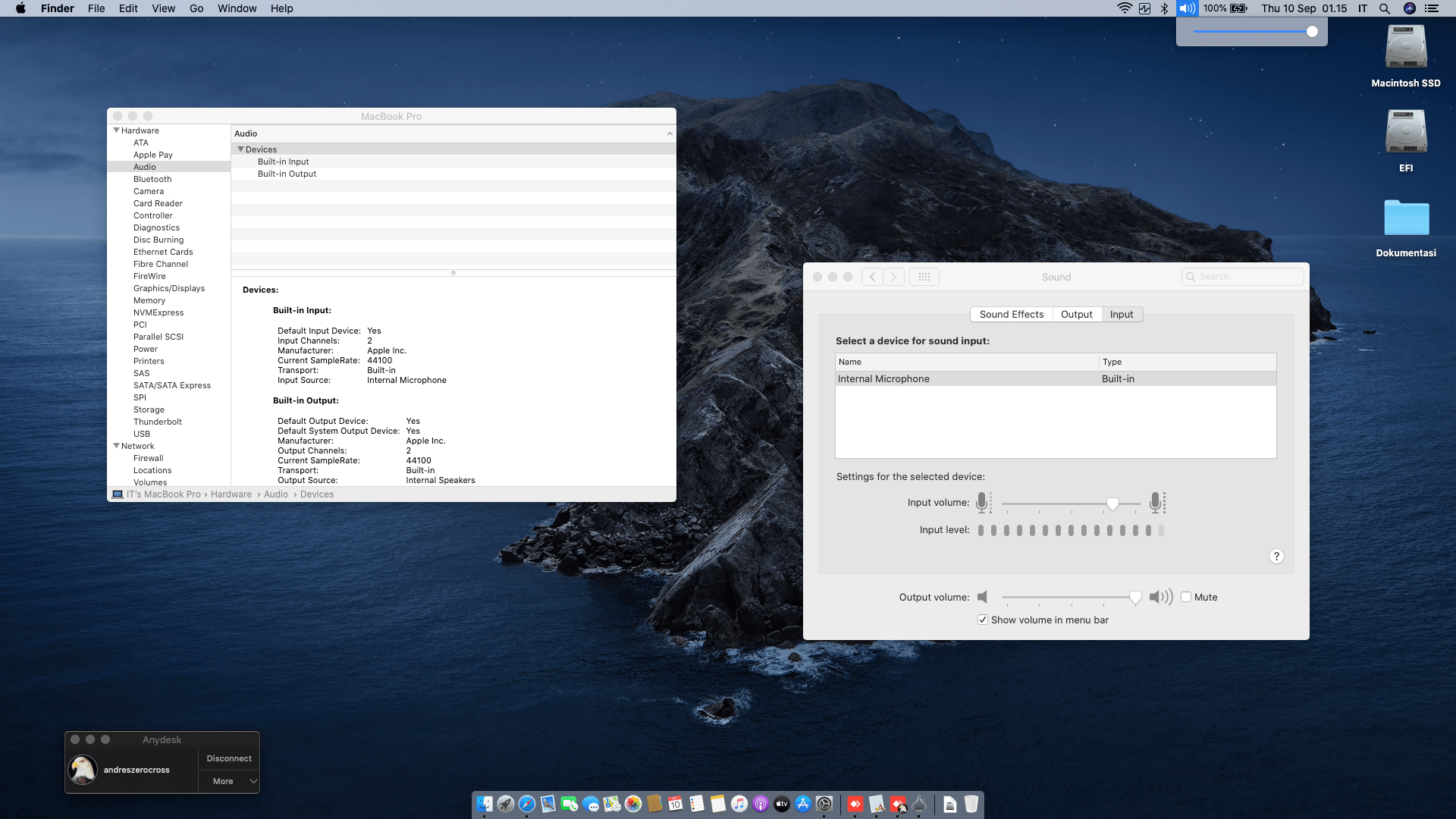1456x819 pixels.
Task: Collapse the Hardware tree section
Action: 117,130
